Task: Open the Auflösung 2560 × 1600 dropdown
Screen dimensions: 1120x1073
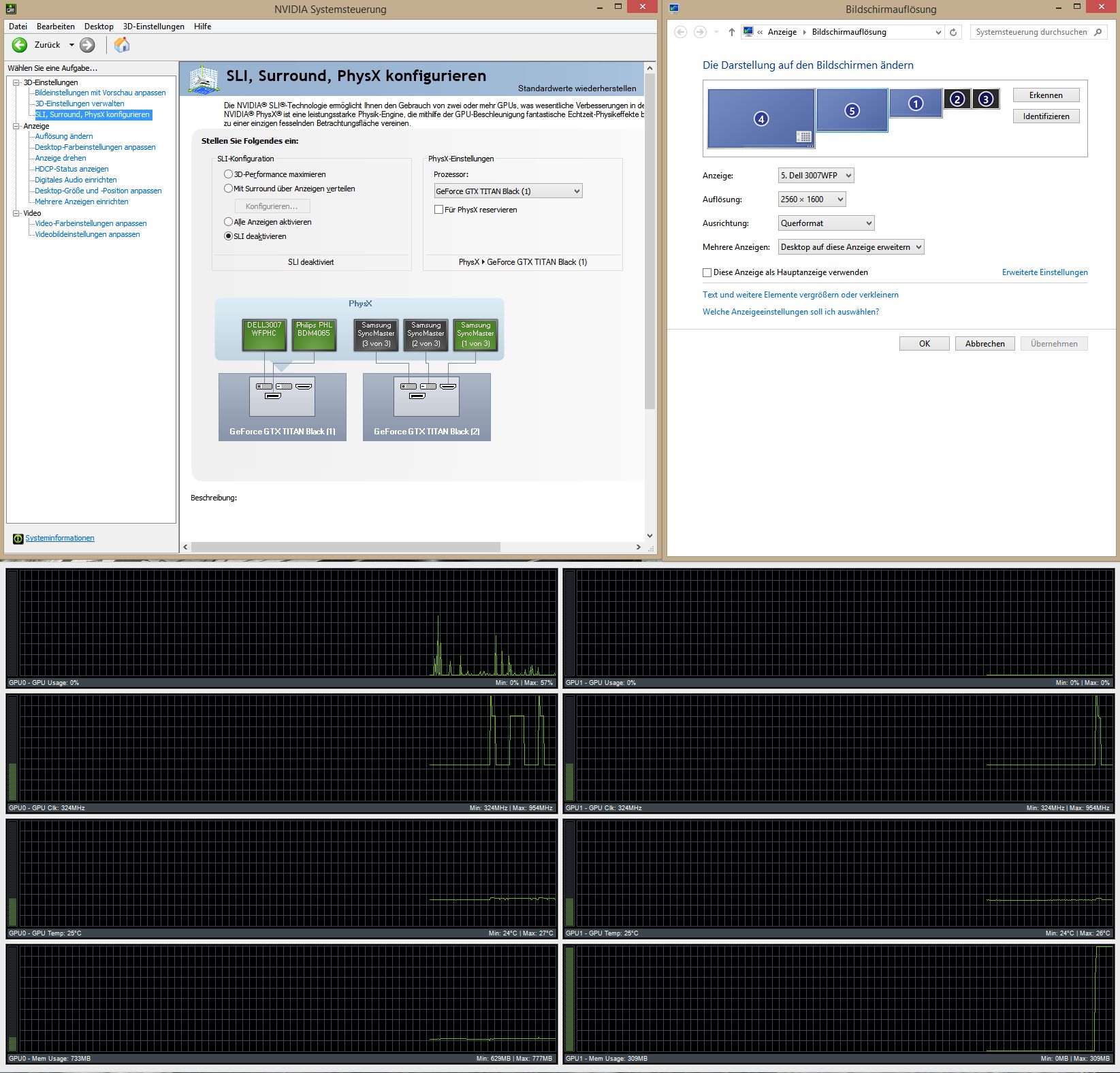Action: point(840,199)
